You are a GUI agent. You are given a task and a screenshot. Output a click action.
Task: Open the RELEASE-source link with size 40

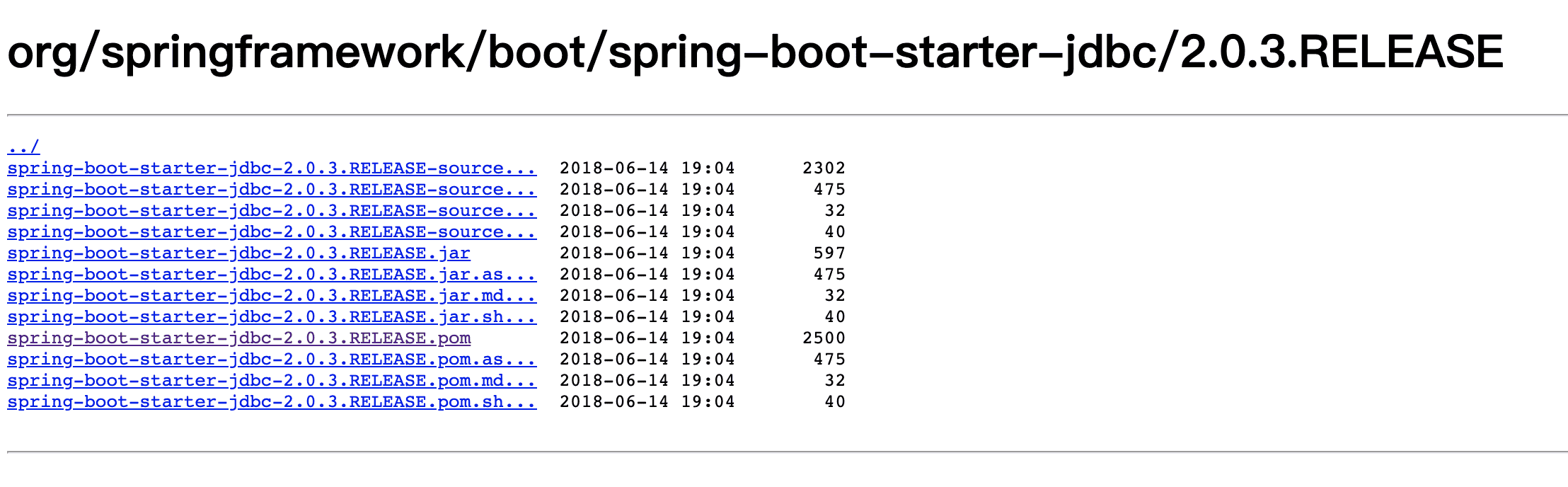[271, 232]
